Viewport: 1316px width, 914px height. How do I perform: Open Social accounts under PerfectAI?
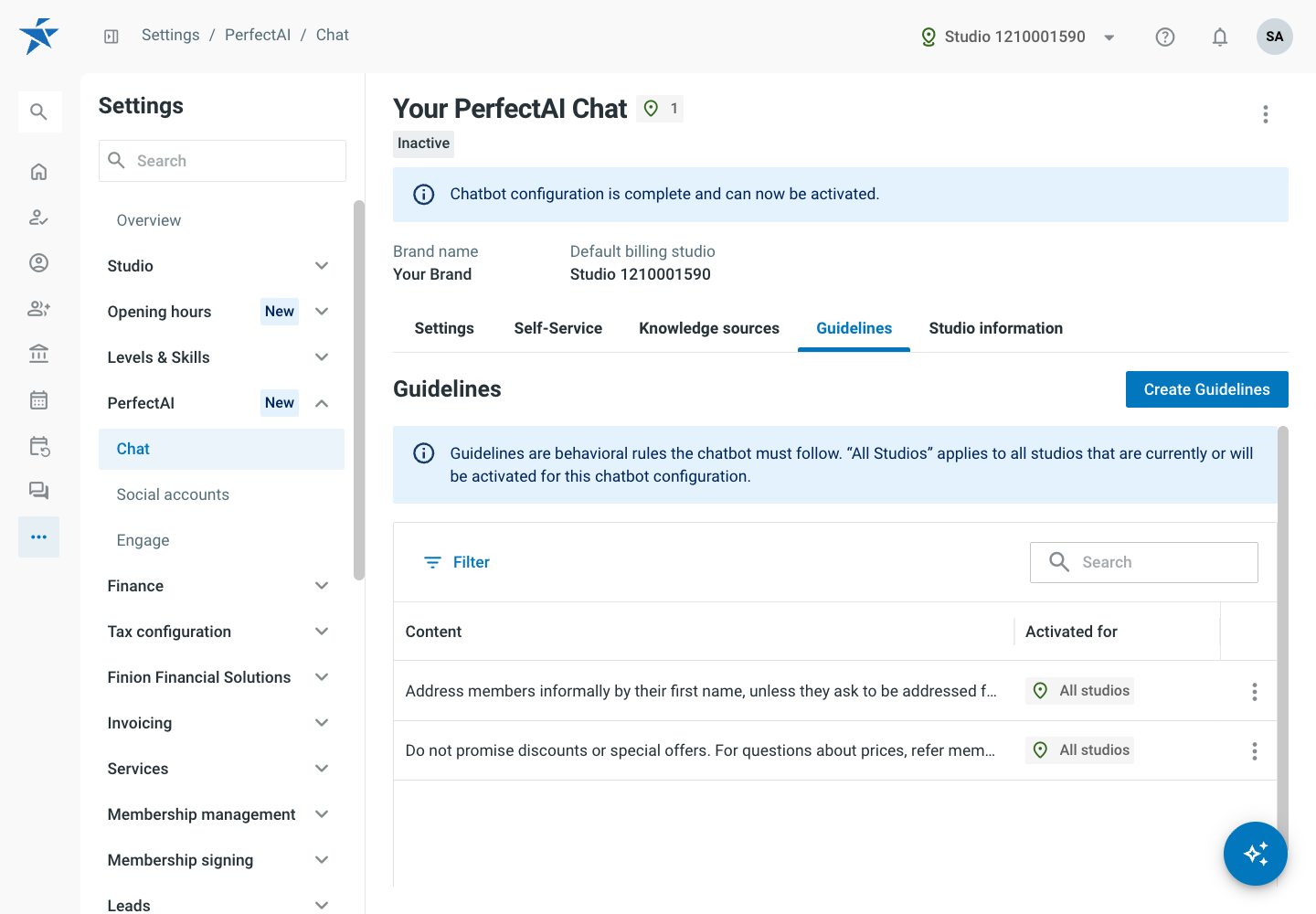coord(221,494)
